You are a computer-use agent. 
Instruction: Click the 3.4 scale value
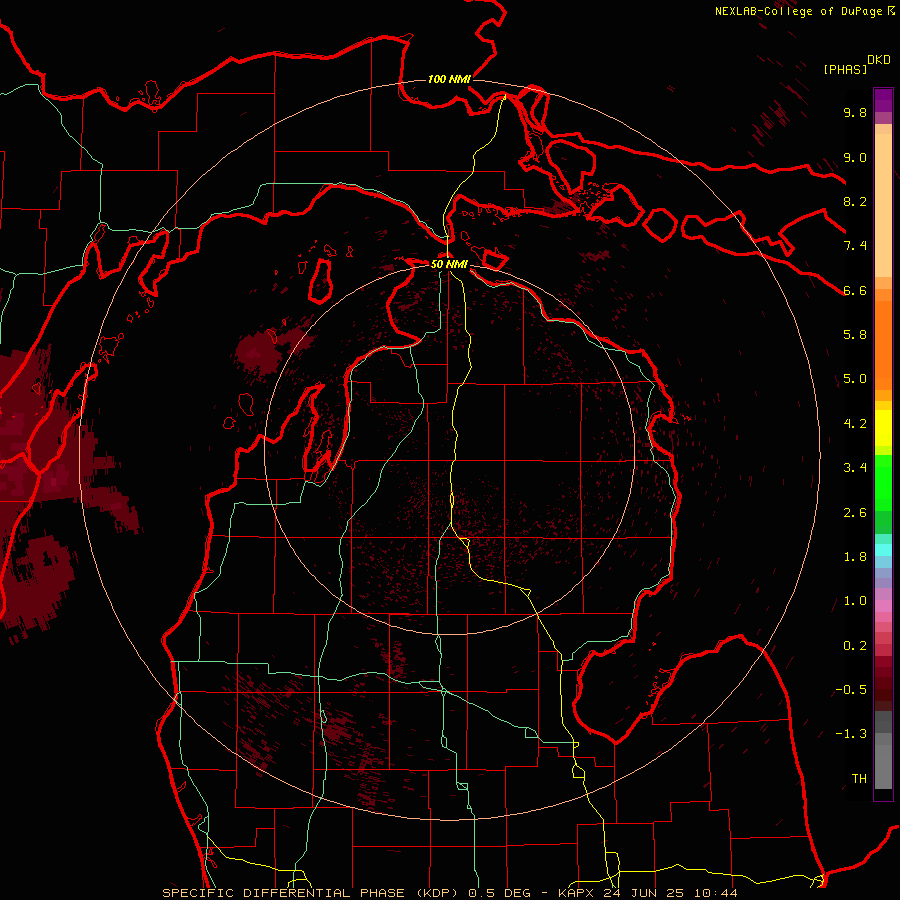(855, 468)
